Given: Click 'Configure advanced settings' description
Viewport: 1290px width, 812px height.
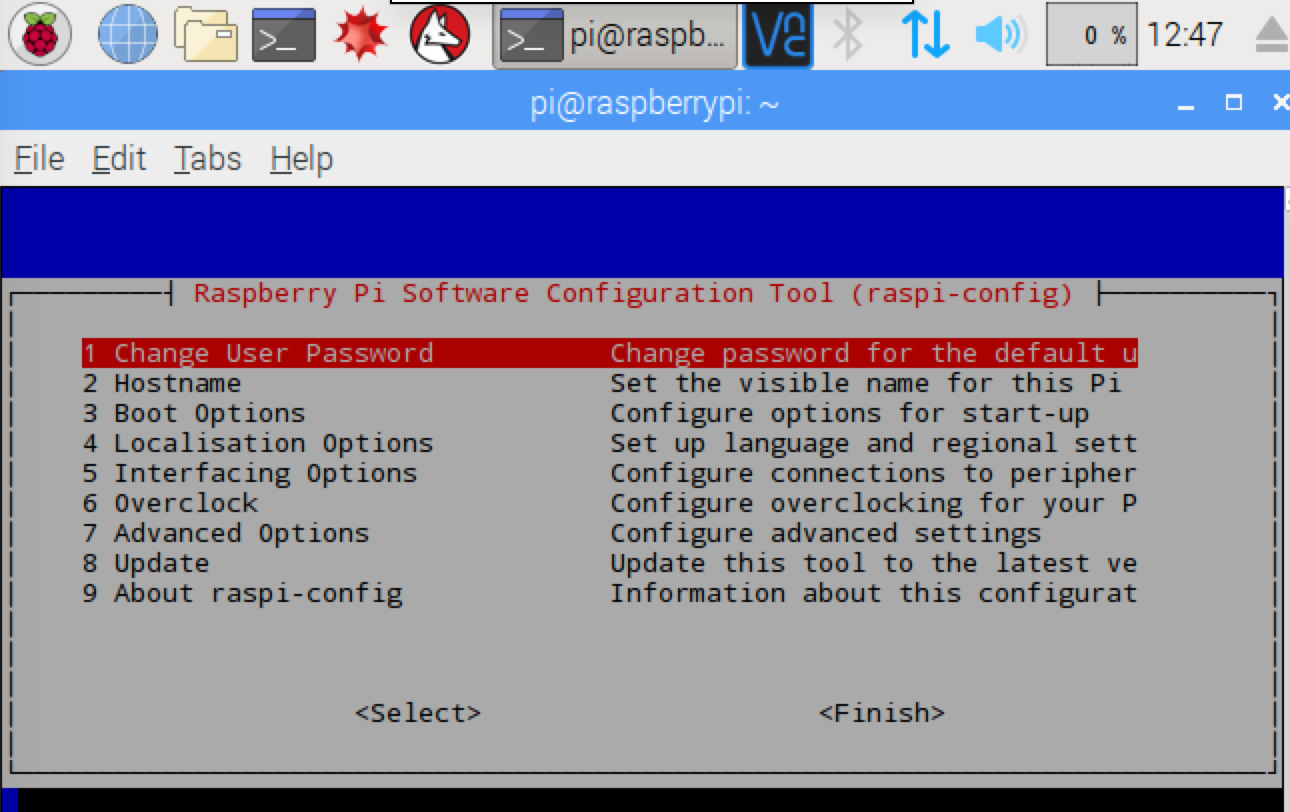Looking at the screenshot, I should (x=826, y=533).
